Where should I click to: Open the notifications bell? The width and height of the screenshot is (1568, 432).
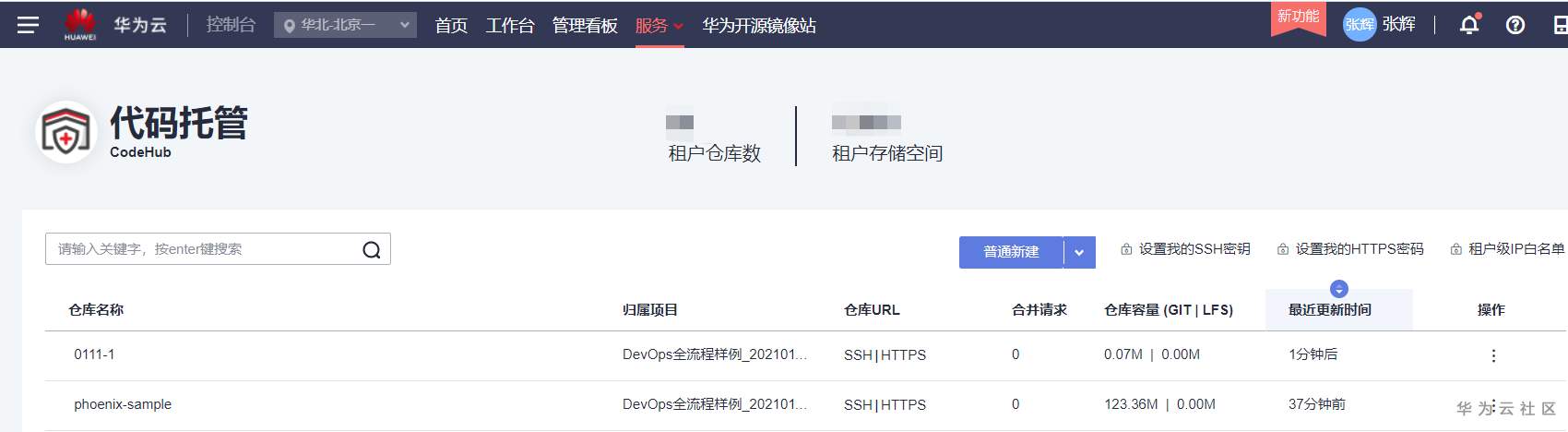click(1469, 25)
